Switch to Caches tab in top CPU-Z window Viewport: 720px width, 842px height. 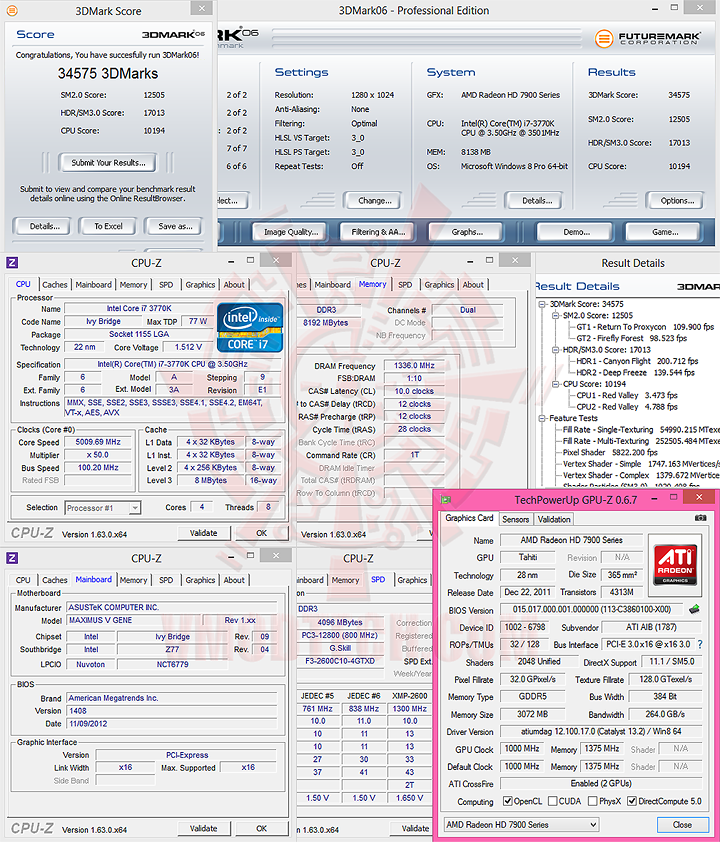click(x=55, y=285)
